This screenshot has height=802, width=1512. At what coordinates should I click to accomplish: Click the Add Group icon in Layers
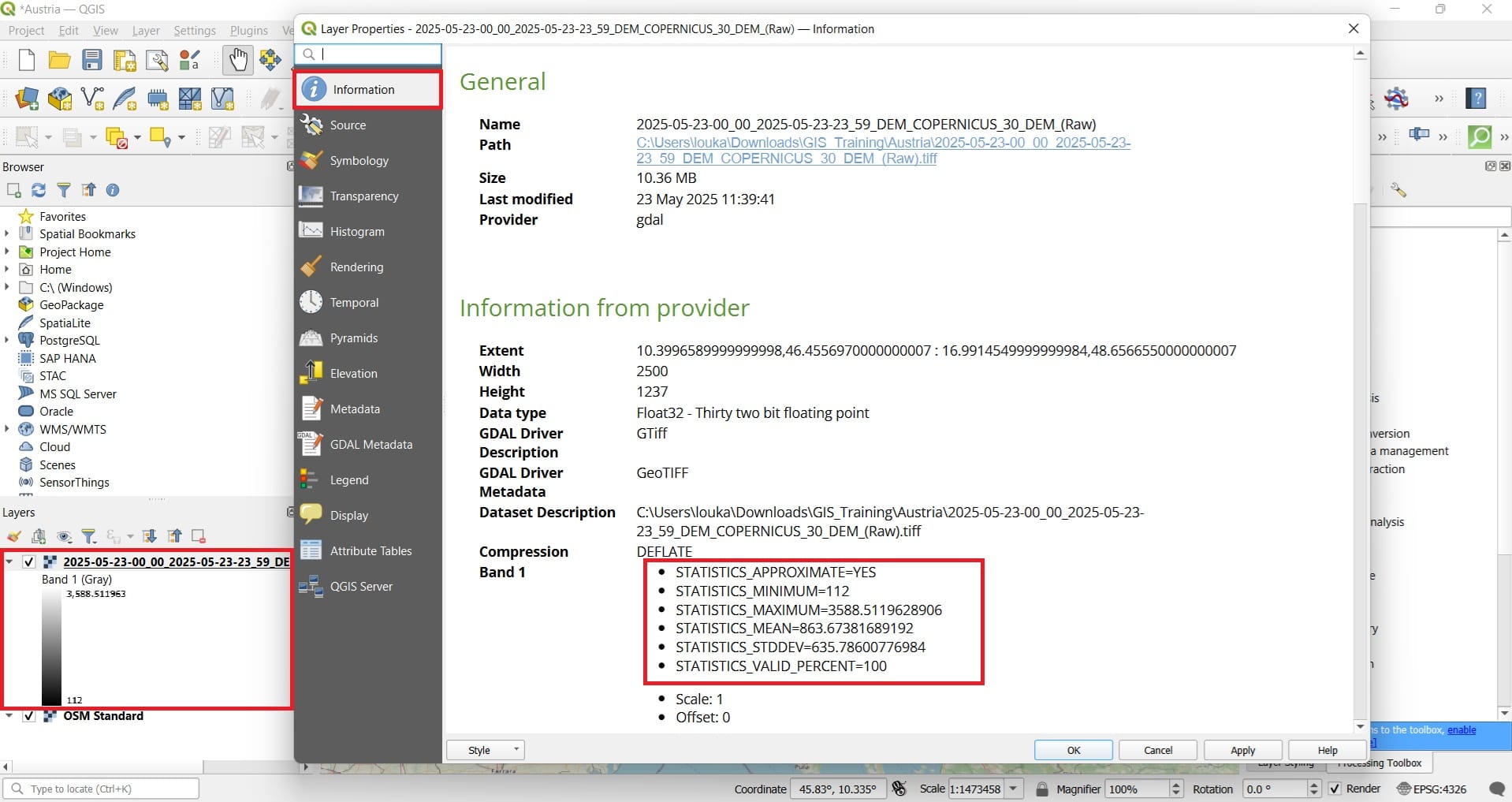click(x=39, y=536)
